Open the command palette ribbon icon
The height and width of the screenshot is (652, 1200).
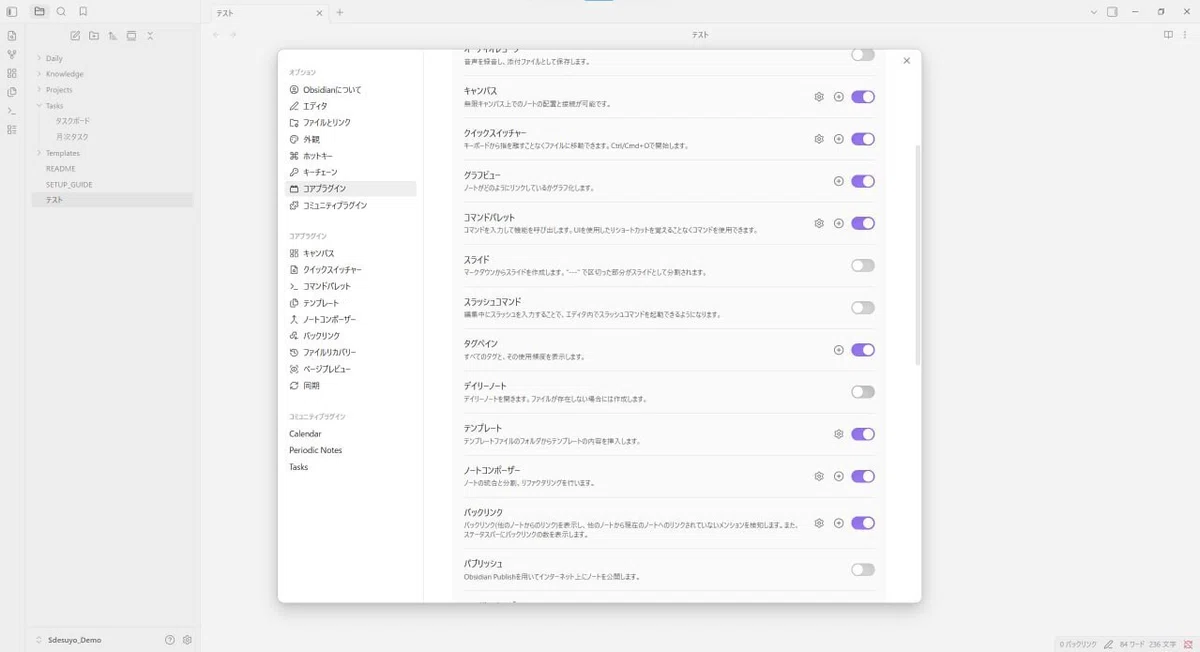pyautogui.click(x=12, y=111)
